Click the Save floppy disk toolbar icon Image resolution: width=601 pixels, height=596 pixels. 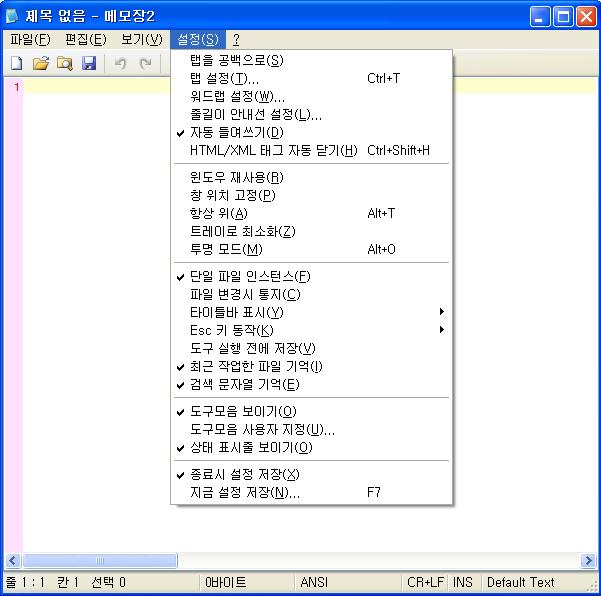(x=89, y=63)
